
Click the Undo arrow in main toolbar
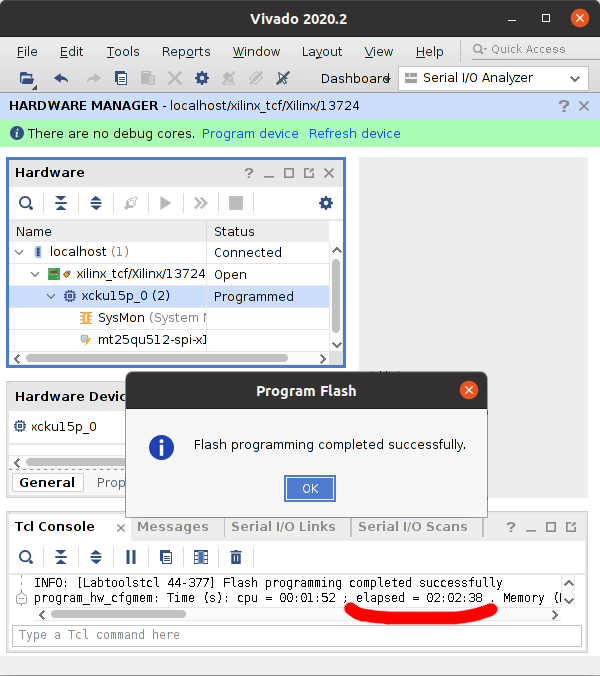[x=61, y=78]
